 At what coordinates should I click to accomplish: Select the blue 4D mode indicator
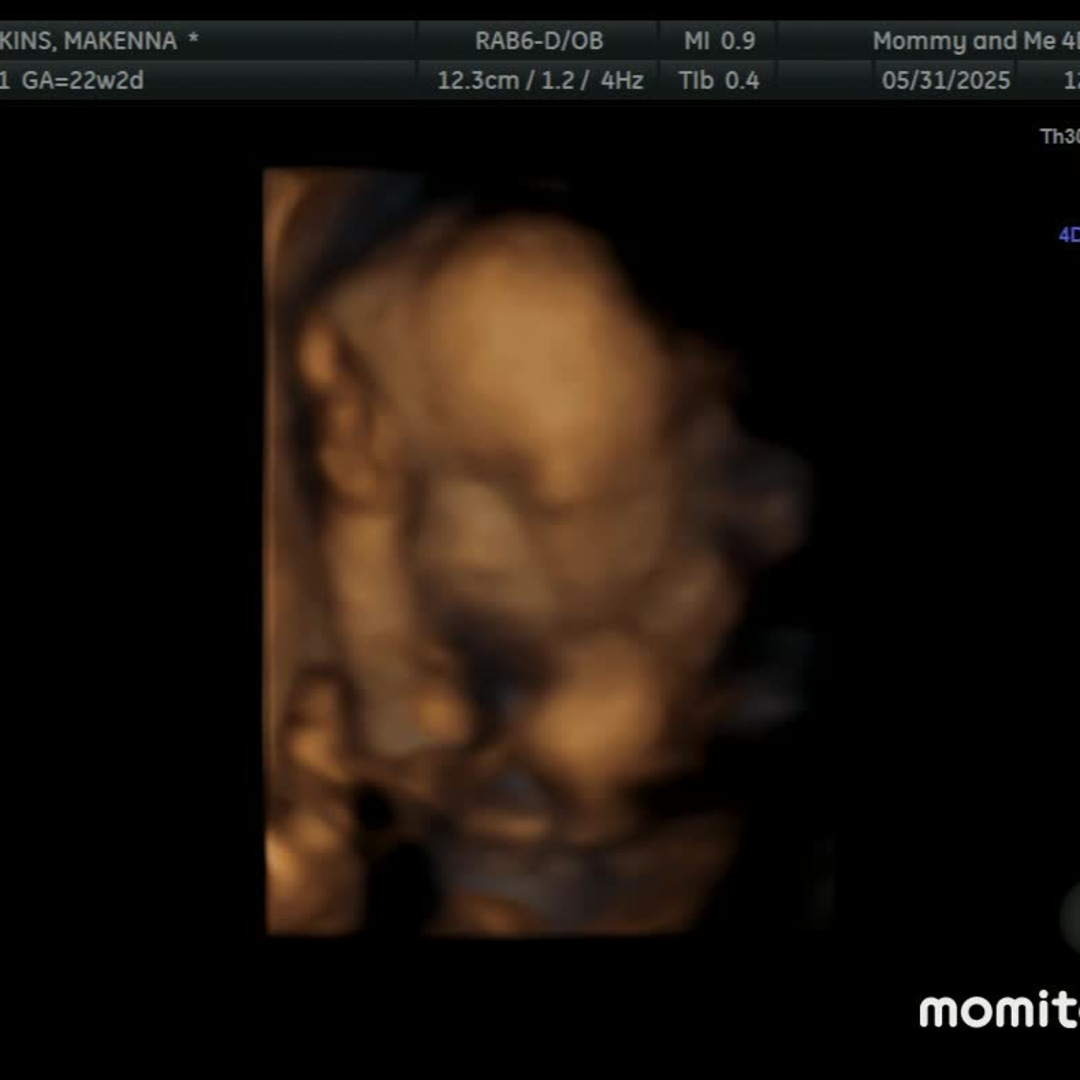[1069, 235]
